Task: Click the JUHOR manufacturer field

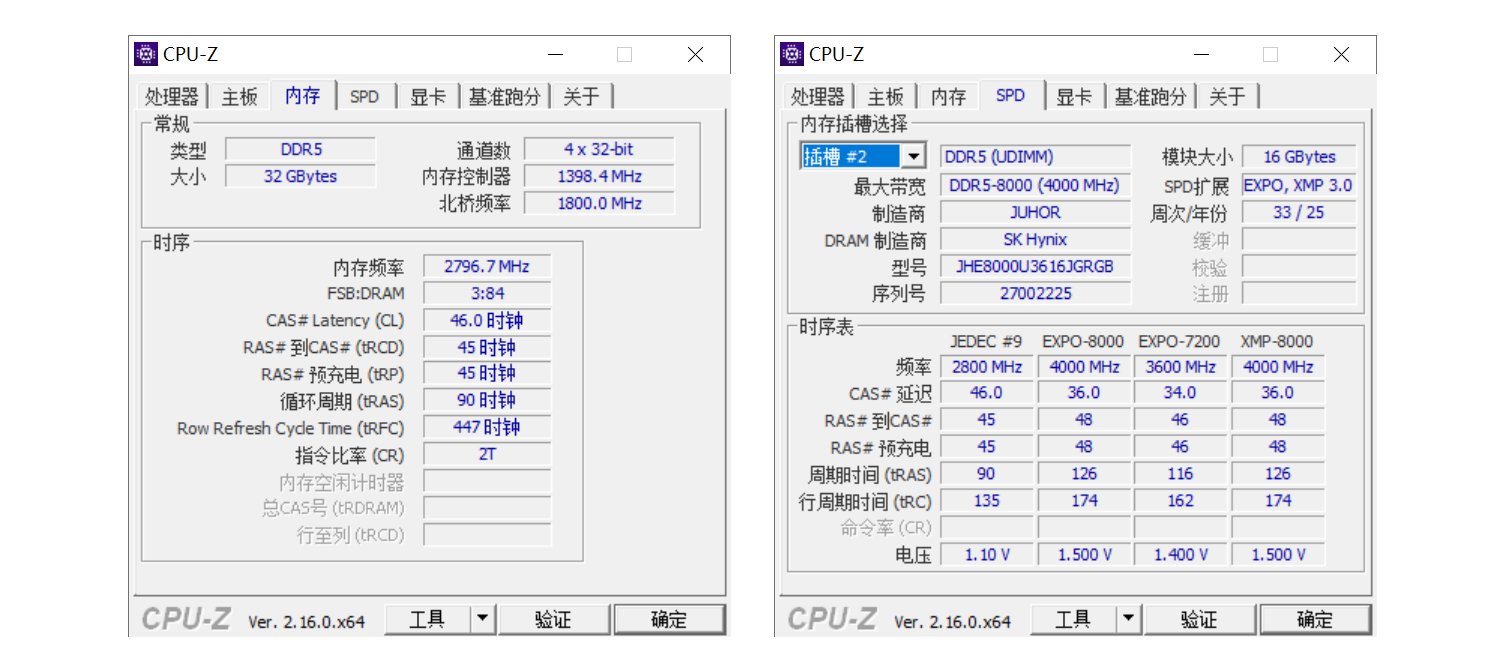Action: 1036,213
